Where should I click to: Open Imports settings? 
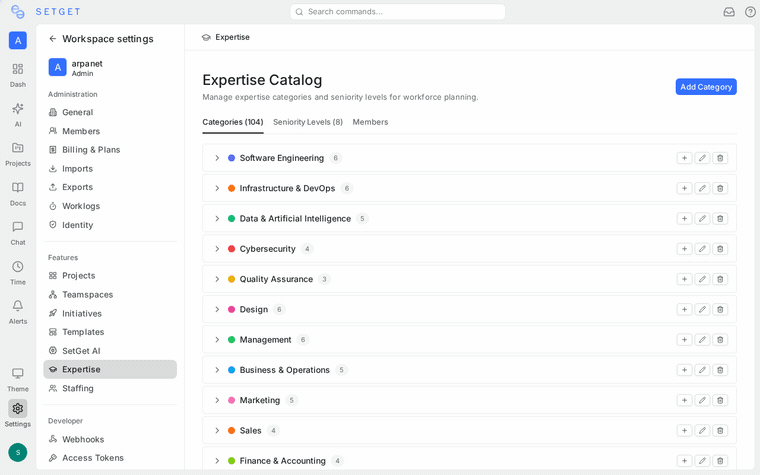coord(110,169)
